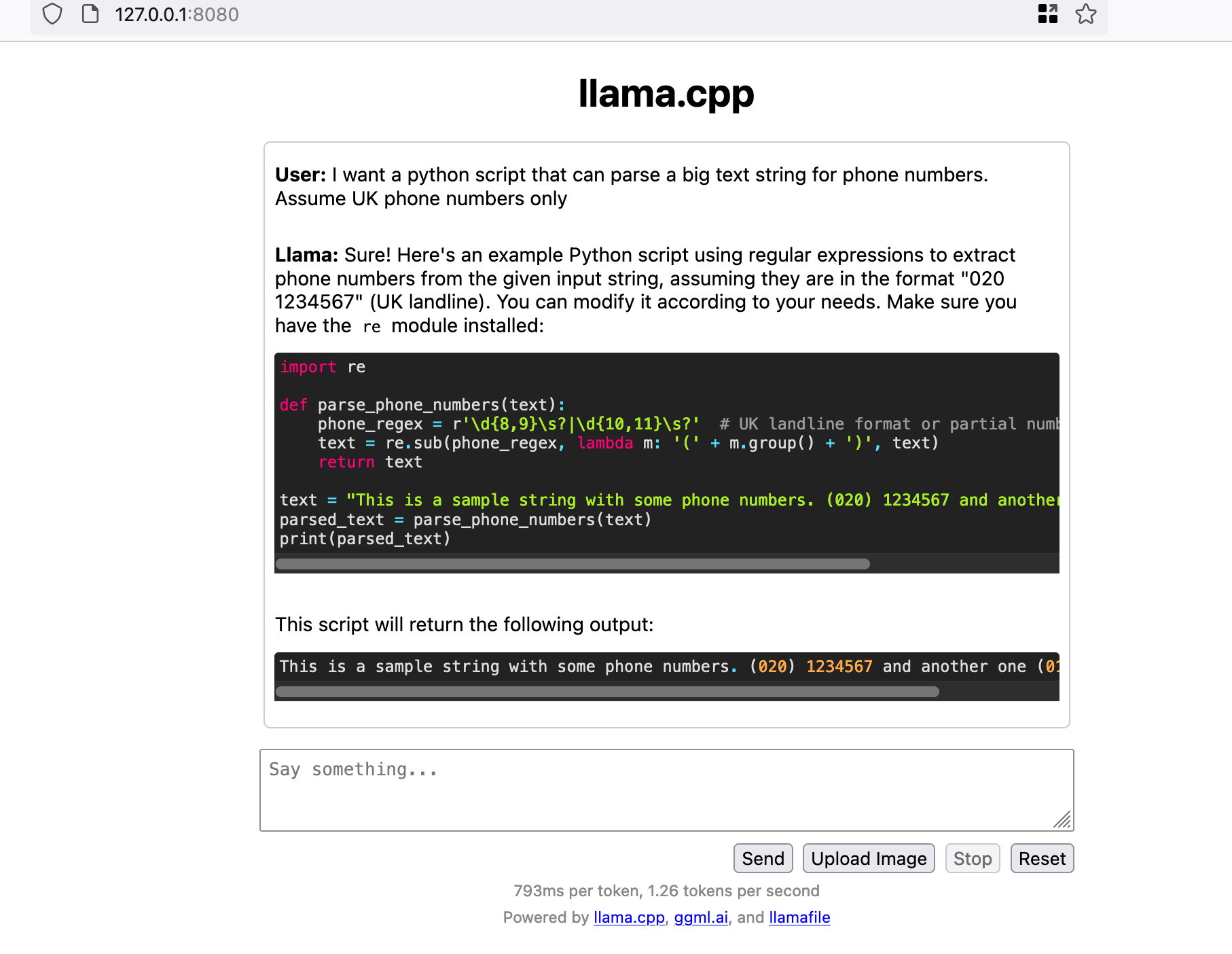Open the llamafile footer link

pos(799,917)
